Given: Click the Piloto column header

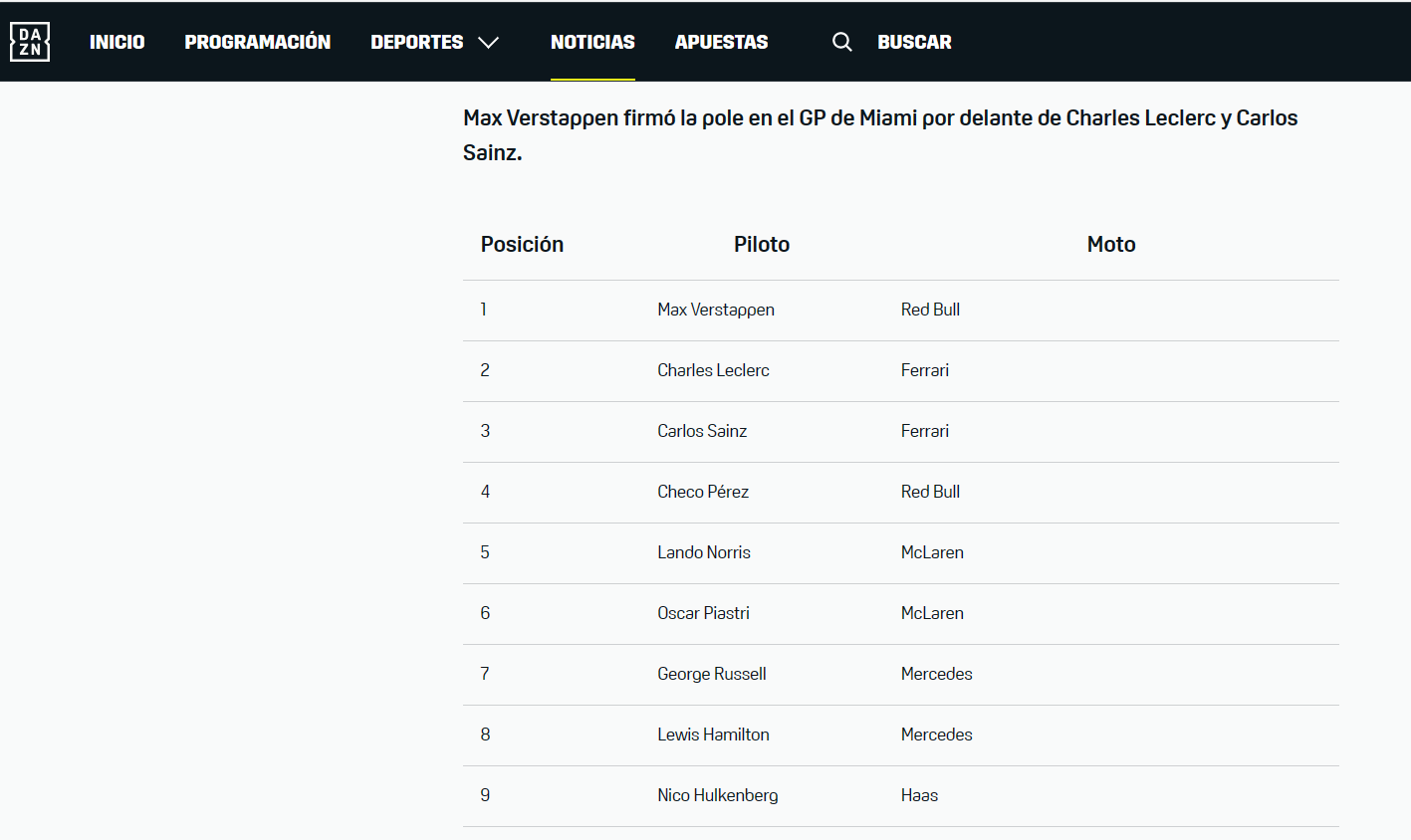Looking at the screenshot, I should pyautogui.click(x=762, y=244).
